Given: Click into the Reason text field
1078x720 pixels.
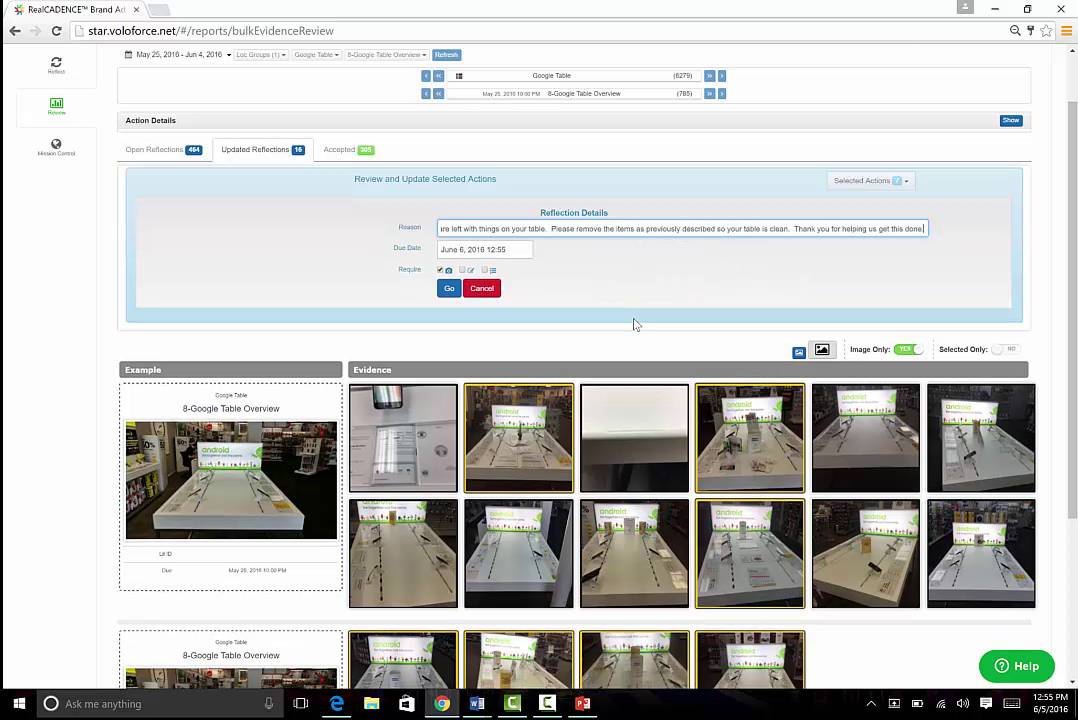Looking at the screenshot, I should pos(683,228).
